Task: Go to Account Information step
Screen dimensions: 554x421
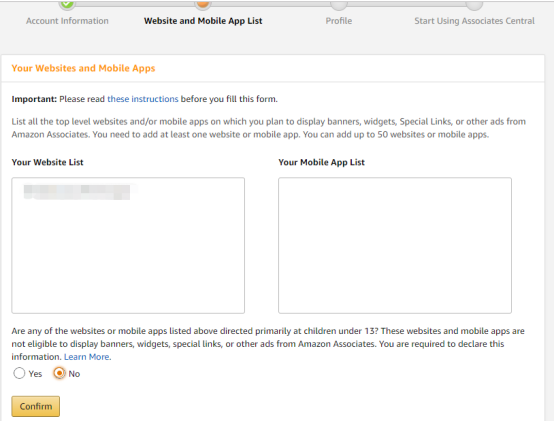Action: tap(67, 21)
